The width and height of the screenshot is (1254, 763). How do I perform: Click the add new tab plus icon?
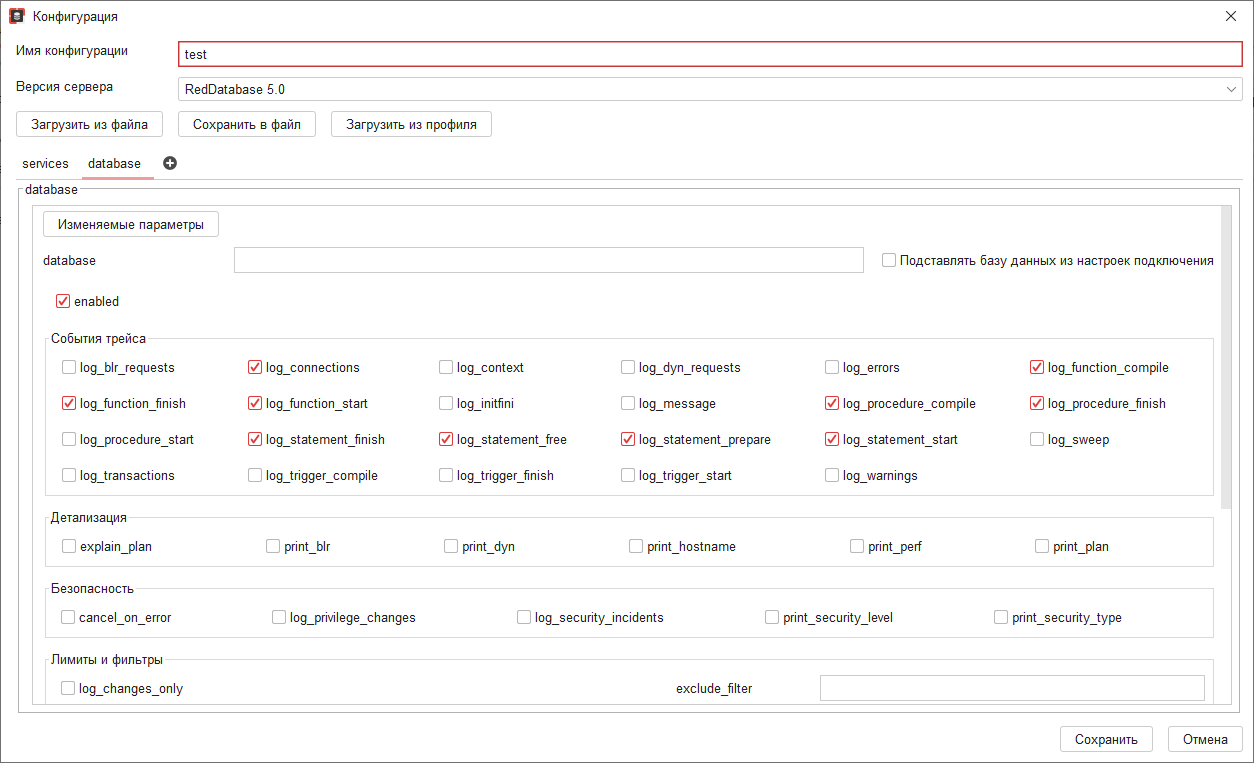click(169, 162)
